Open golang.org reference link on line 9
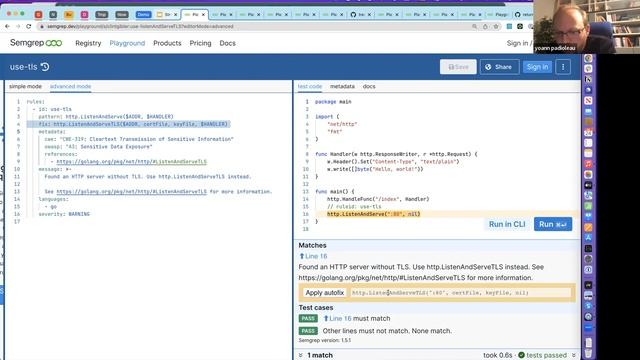Image resolution: width=640 pixels, height=360 pixels. [131, 162]
